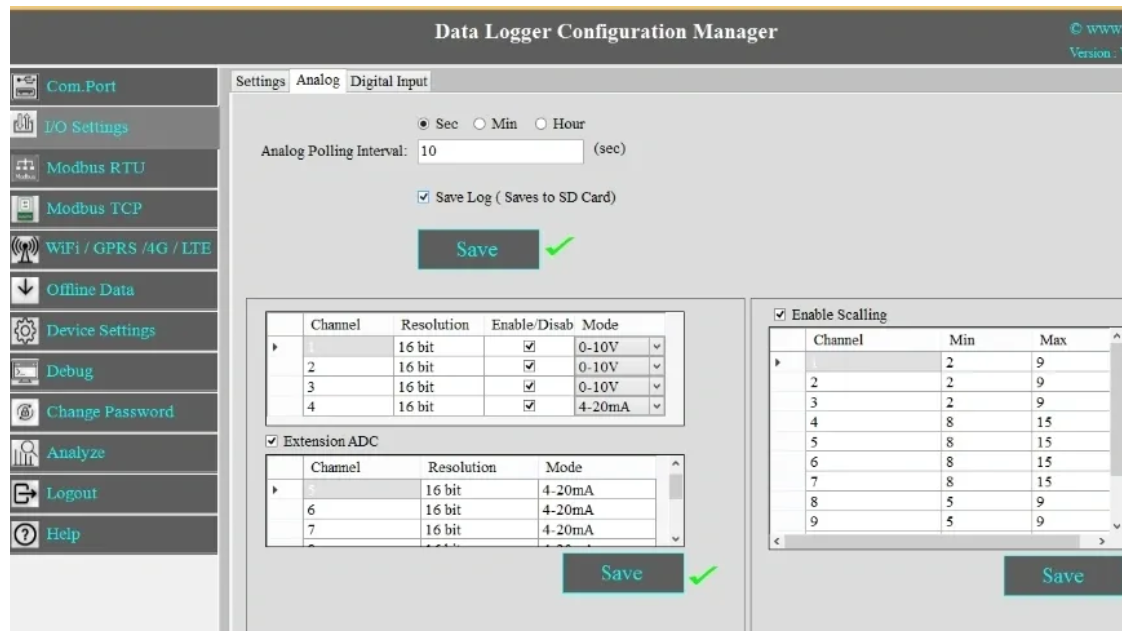Open Mode dropdown for channel 4
This screenshot has width=1132, height=636.
[657, 406]
